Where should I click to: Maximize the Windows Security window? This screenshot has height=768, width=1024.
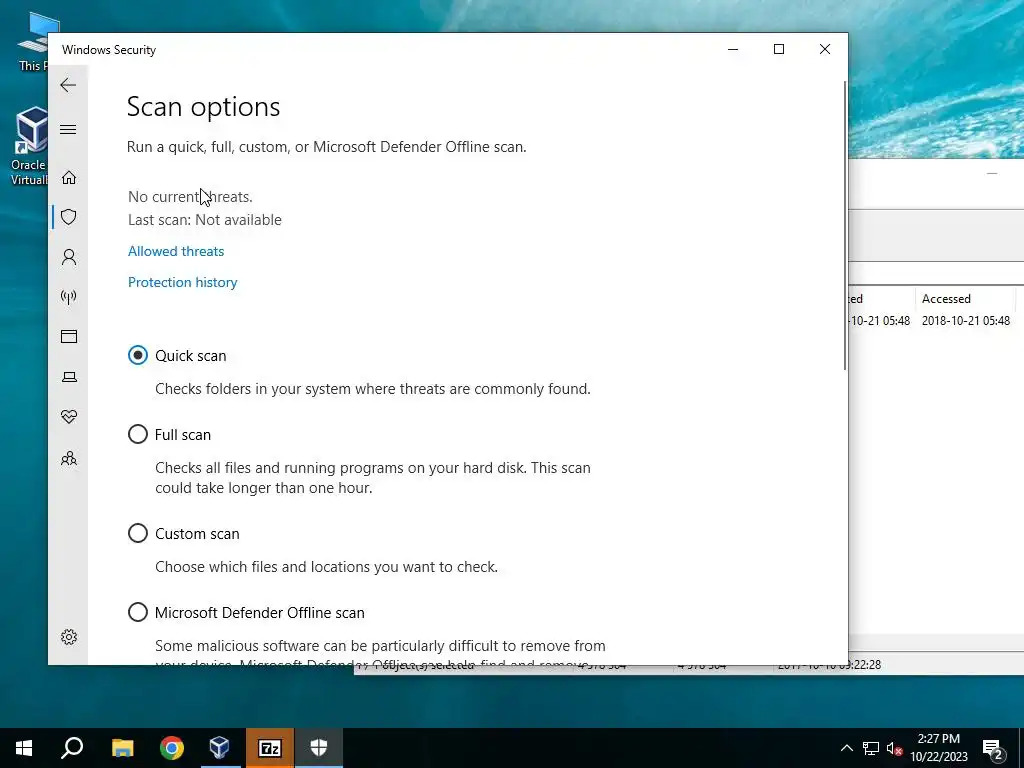point(778,49)
